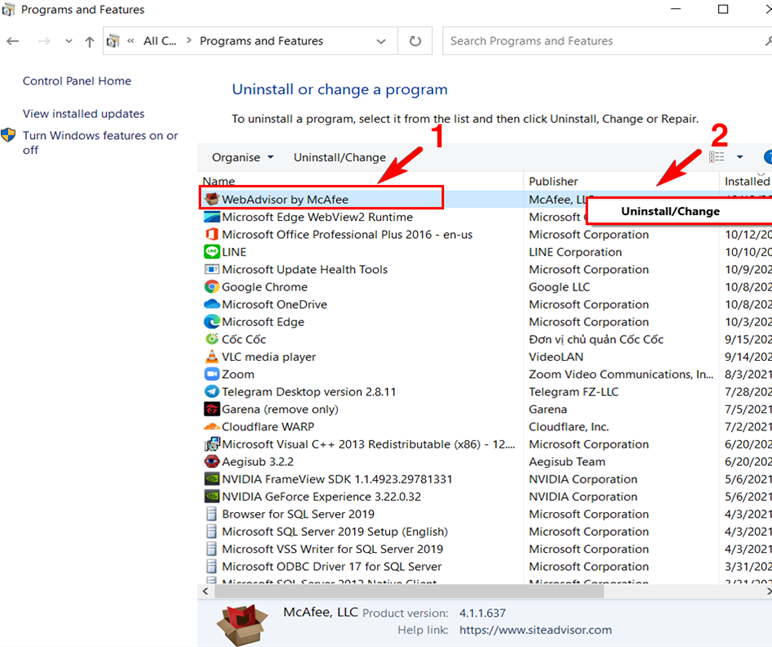Click the Zoom app icon

pos(212,374)
